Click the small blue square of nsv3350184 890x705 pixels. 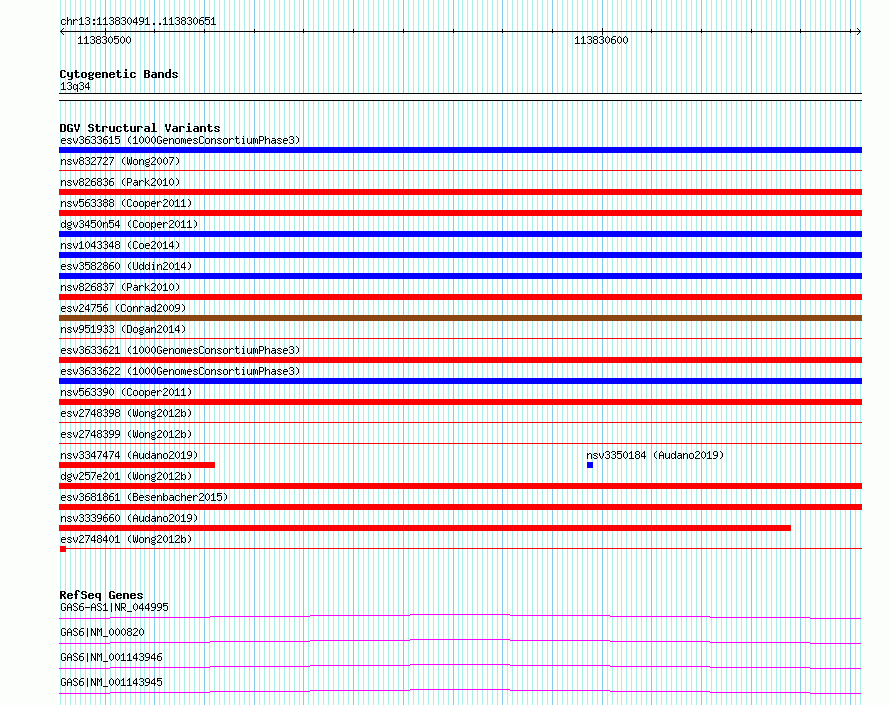tap(590, 465)
